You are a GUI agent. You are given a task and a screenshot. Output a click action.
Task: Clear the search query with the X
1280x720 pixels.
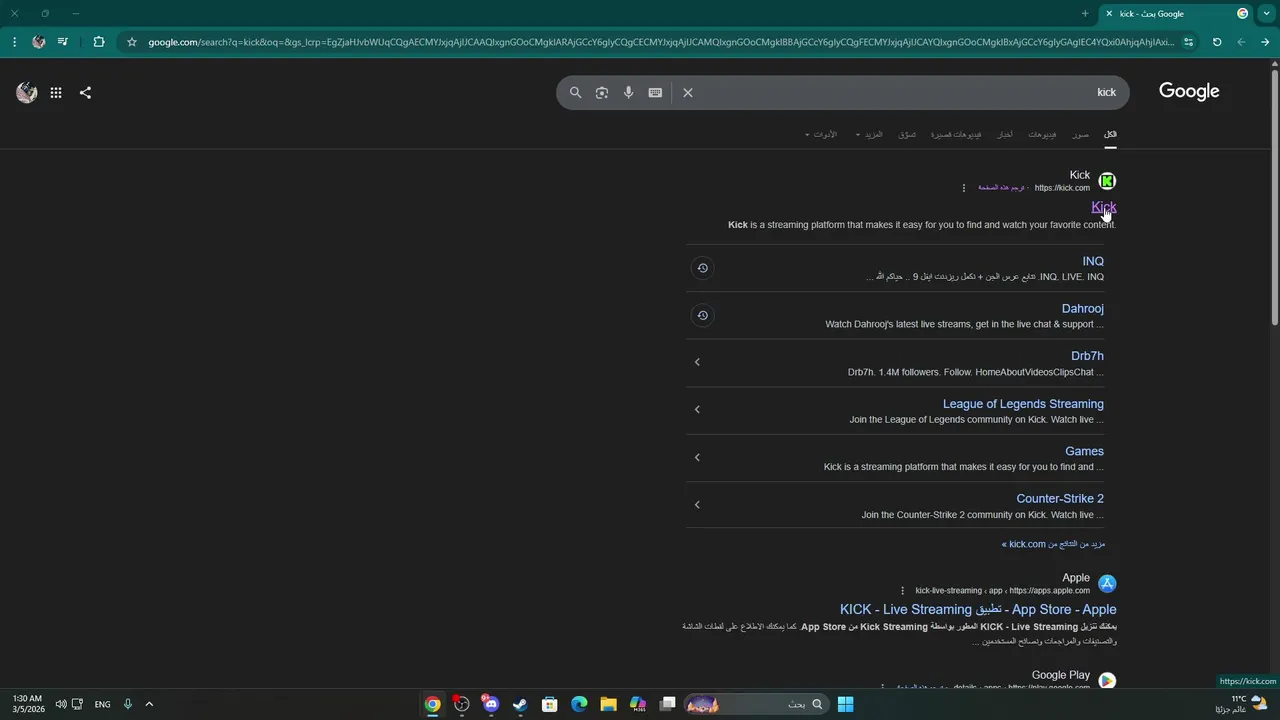[688, 92]
